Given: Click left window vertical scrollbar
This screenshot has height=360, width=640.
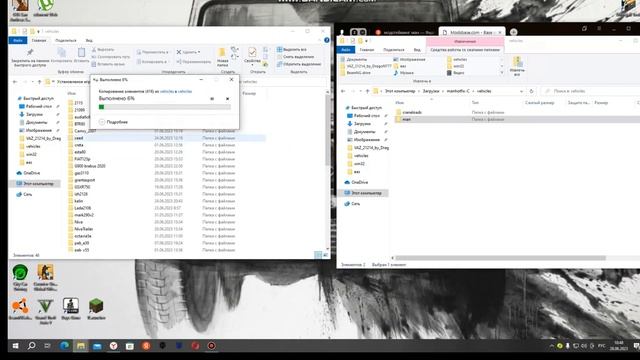Looking at the screenshot, I should 327,130.
